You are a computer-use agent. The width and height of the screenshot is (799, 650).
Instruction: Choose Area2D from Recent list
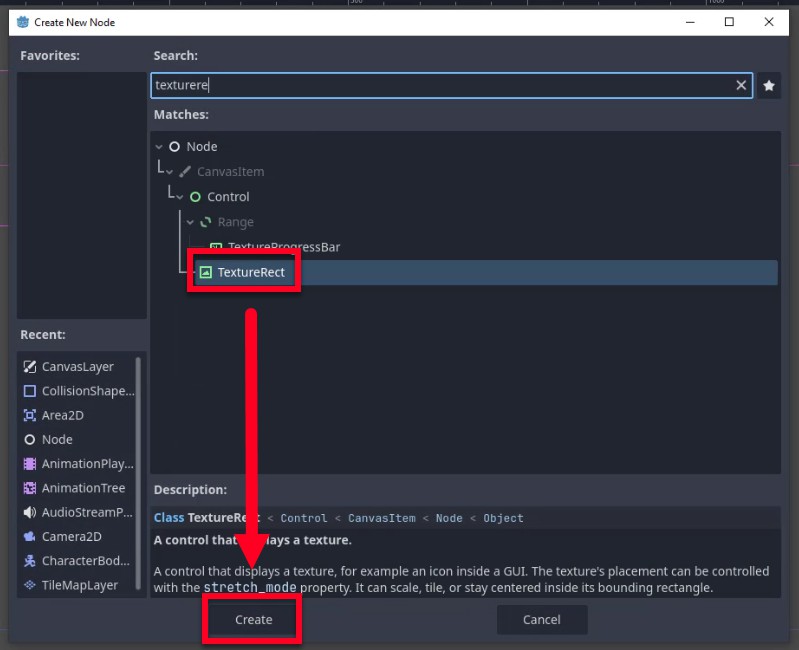pos(77,415)
